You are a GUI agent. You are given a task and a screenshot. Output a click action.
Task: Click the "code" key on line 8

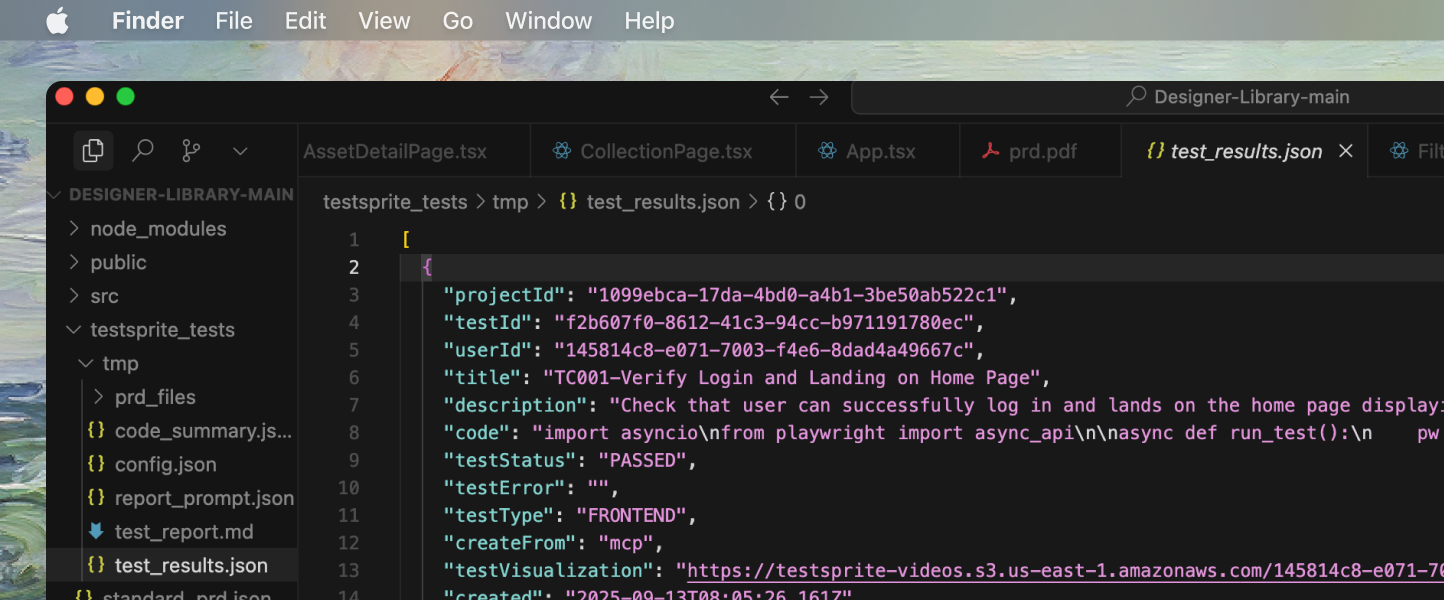(476, 433)
